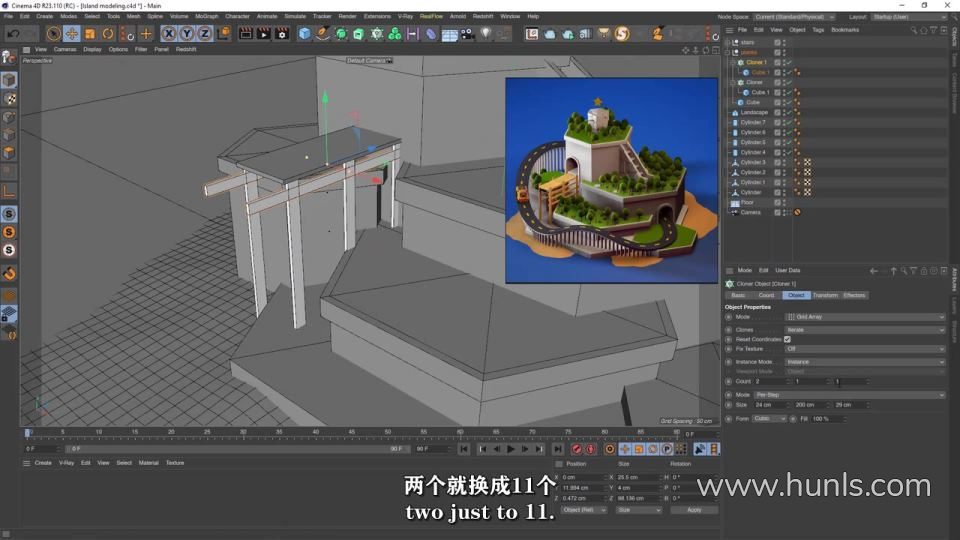Open the viewport Cameras menu
Viewport: 960px width, 540px height.
pyautogui.click(x=64, y=50)
